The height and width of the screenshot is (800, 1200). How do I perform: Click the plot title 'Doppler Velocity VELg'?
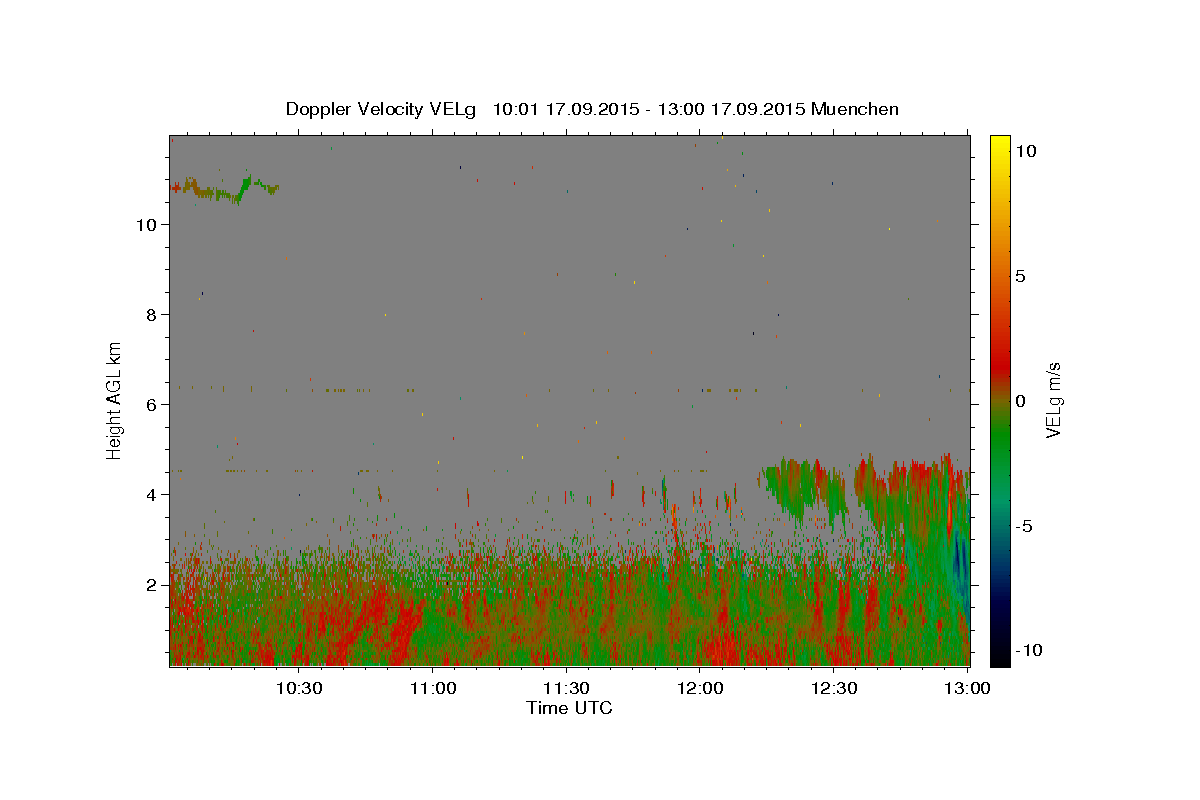[381, 109]
